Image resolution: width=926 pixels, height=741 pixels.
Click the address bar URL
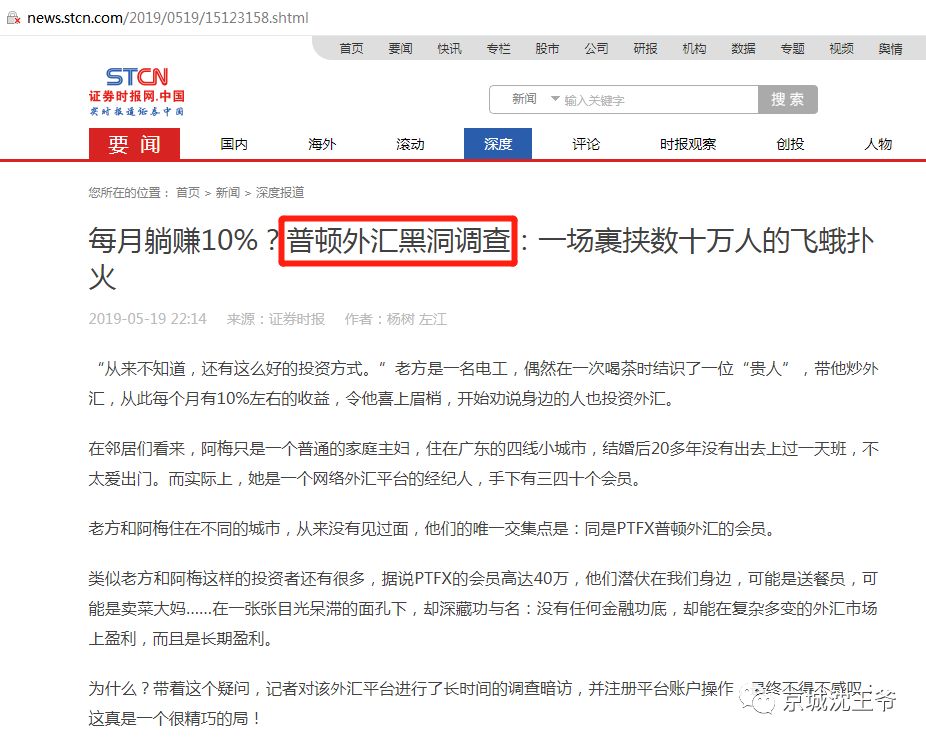click(168, 18)
